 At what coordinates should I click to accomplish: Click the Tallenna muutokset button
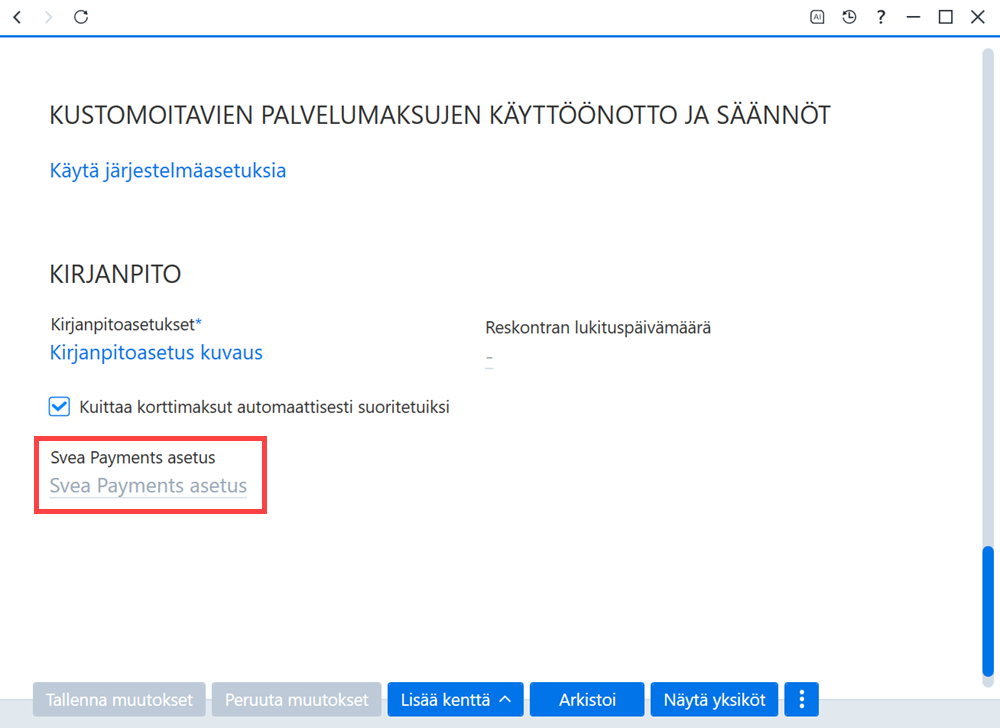[x=119, y=699]
